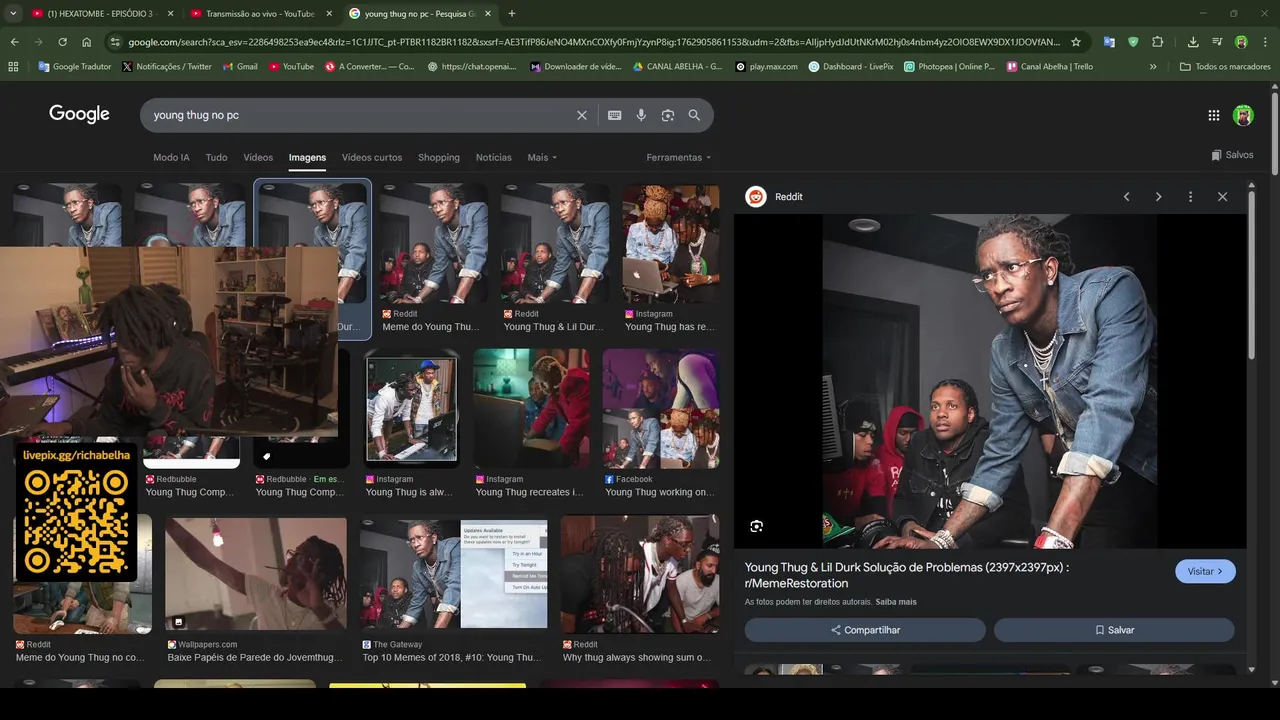
Task: Click the Salvar button in preview panel
Action: 1114,630
